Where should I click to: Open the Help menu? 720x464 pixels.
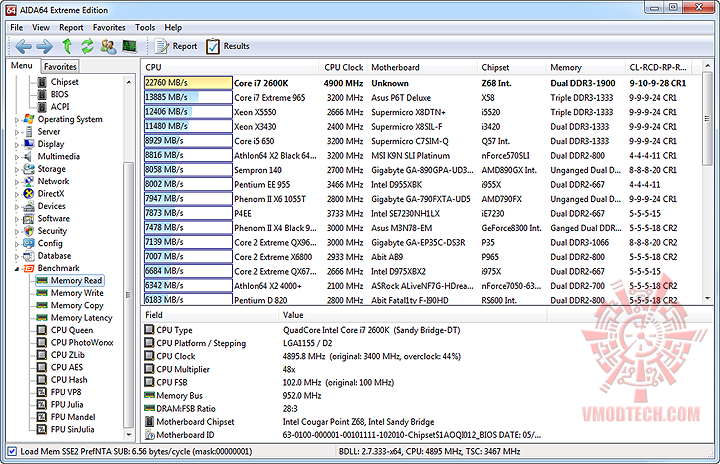click(x=173, y=28)
